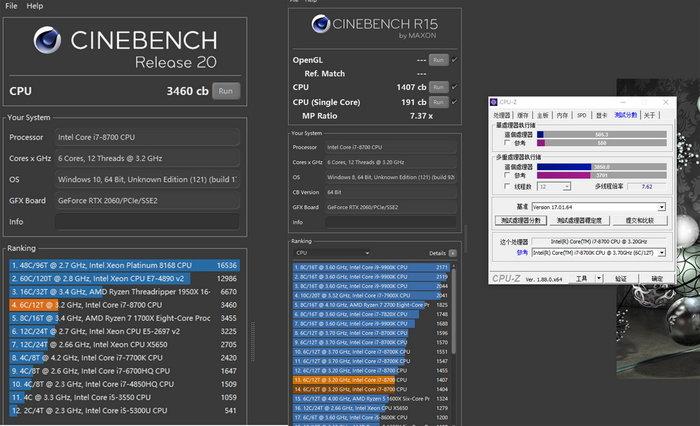Viewport: 700px width, 426px height.
Task: Open the thread count 12 dropdown
Action: coord(567,187)
